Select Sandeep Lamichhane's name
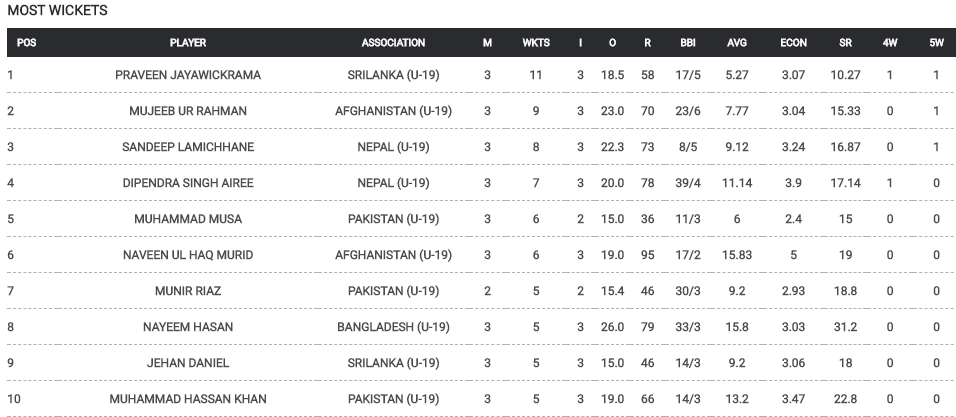 (188, 147)
